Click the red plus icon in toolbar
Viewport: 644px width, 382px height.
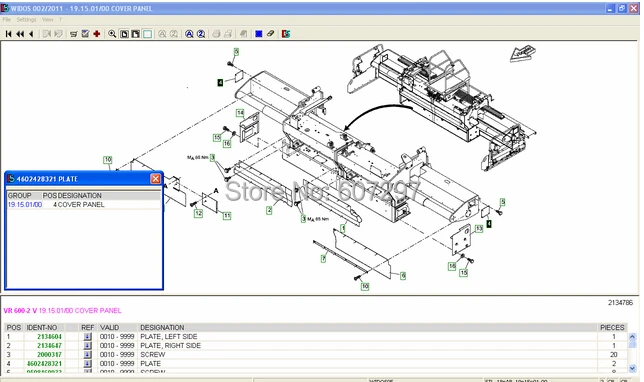97,34
